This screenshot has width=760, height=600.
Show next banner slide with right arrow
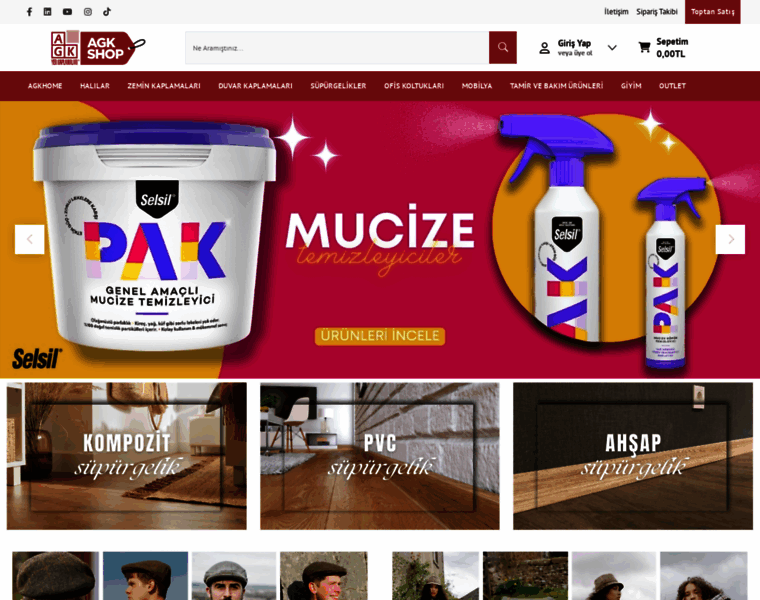(730, 239)
